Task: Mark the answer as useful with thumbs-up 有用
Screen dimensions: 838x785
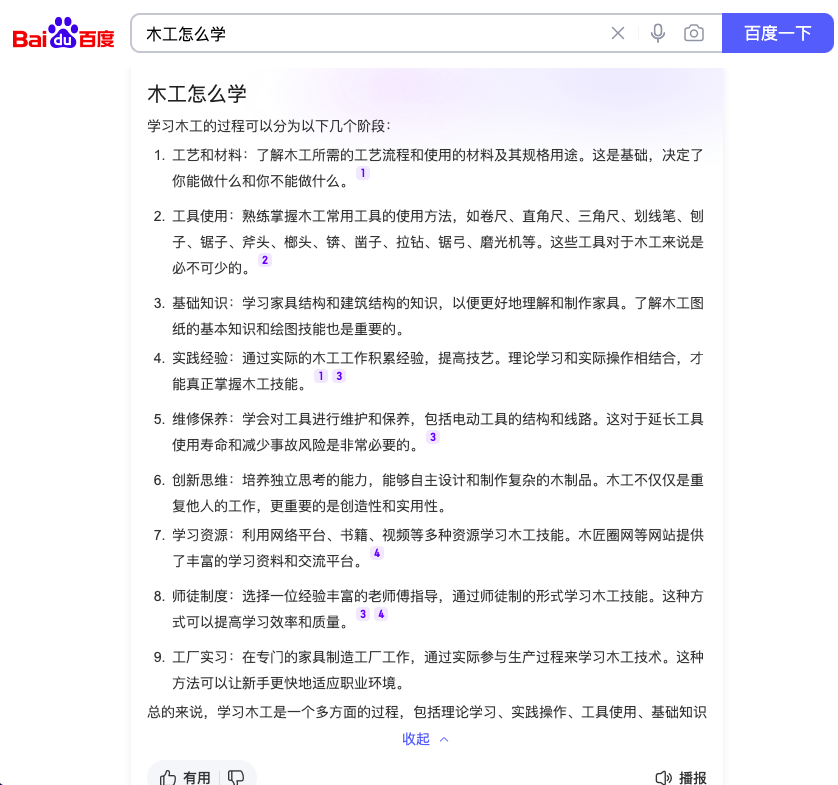Action: click(x=185, y=778)
